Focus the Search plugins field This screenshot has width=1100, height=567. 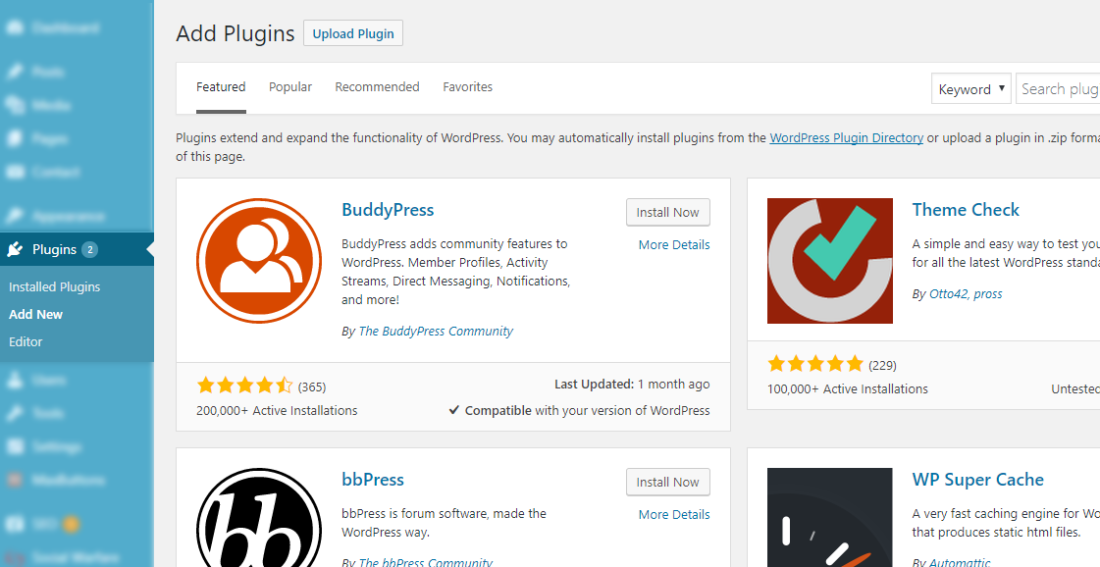(x=1058, y=89)
